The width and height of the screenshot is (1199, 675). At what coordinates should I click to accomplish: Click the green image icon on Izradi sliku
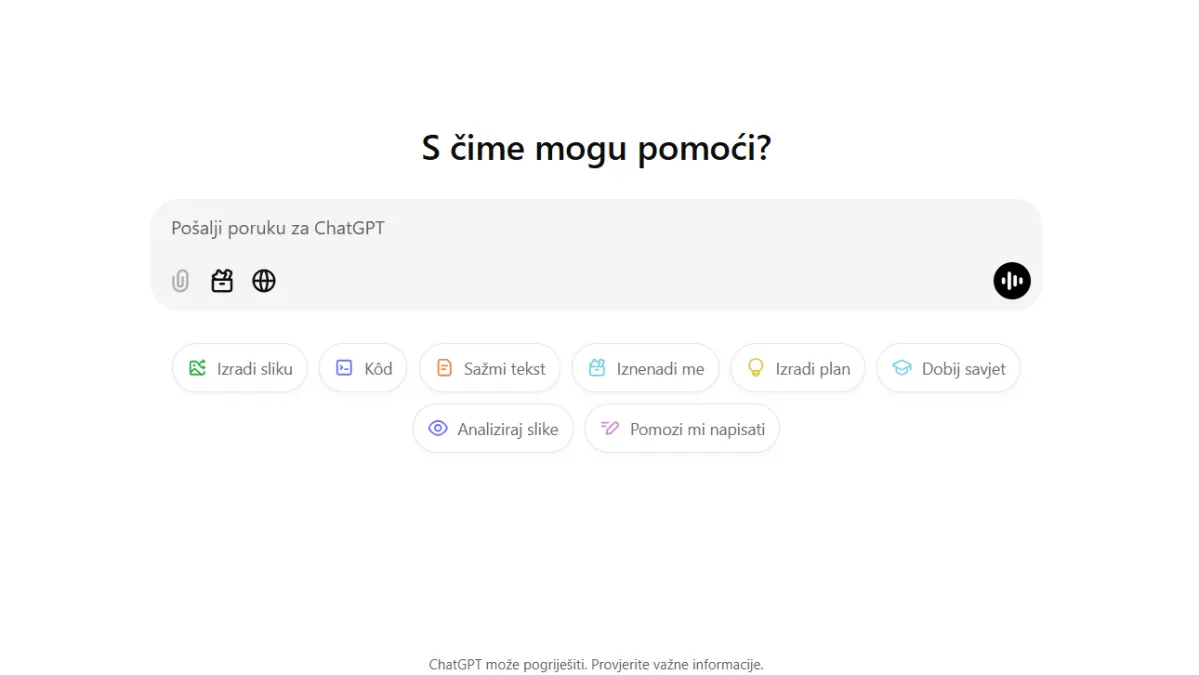pos(196,368)
